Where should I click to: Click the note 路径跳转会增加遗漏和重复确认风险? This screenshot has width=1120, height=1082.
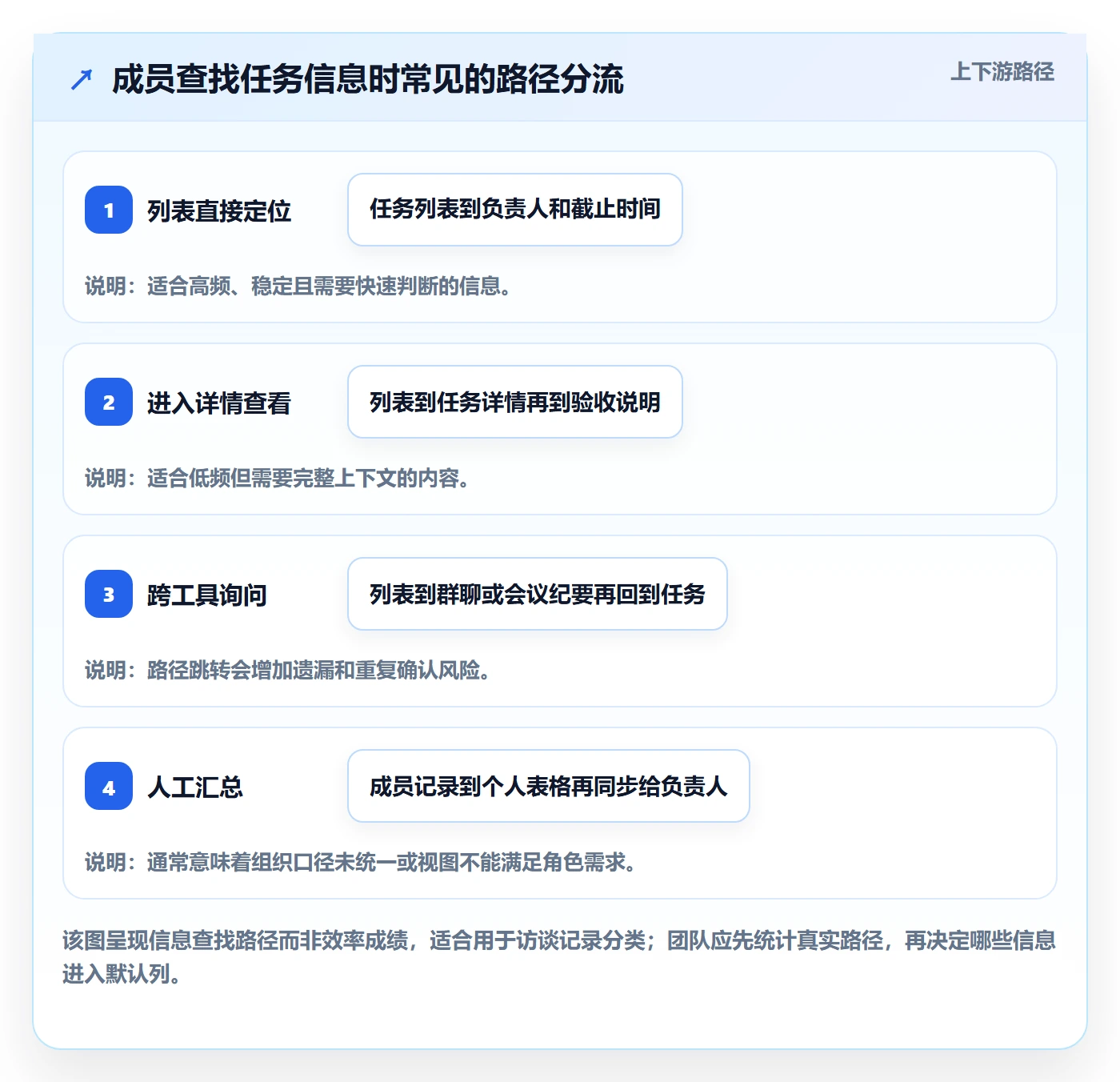coord(288,670)
